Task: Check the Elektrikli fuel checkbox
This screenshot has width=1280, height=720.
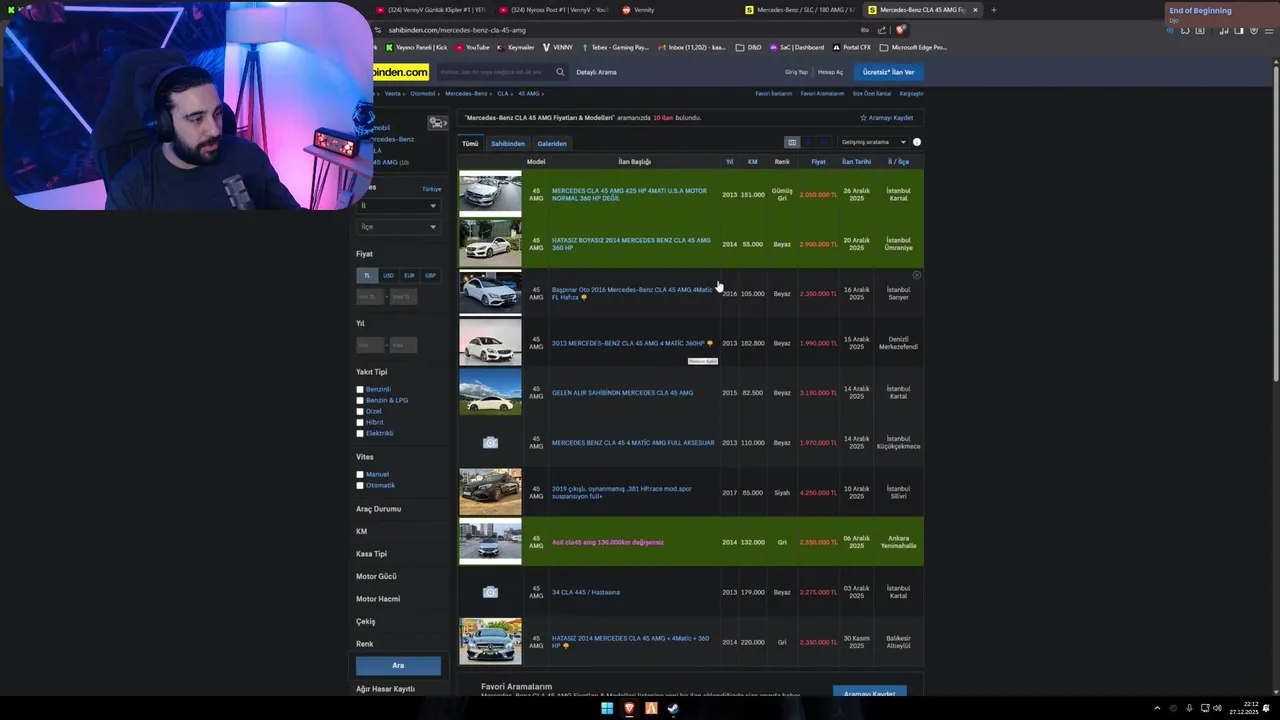Action: (x=360, y=433)
